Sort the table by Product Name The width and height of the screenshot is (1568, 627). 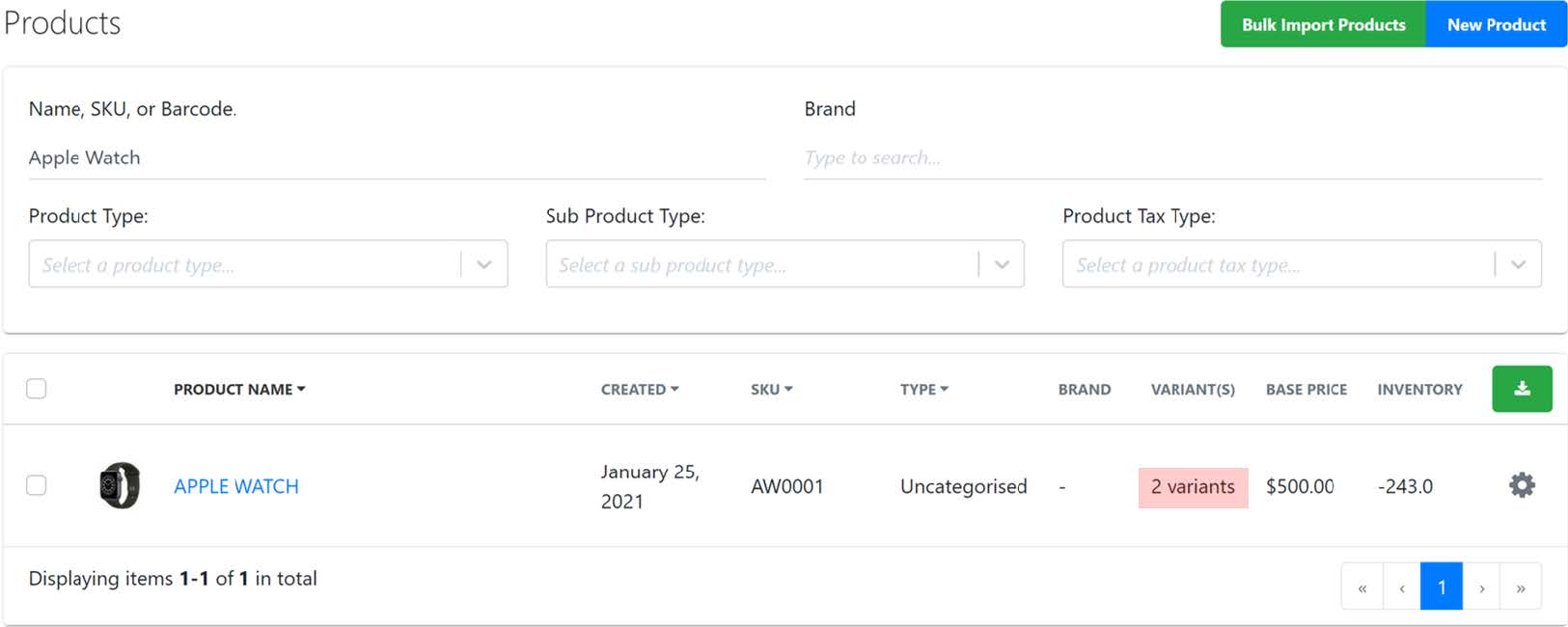pyautogui.click(x=239, y=390)
